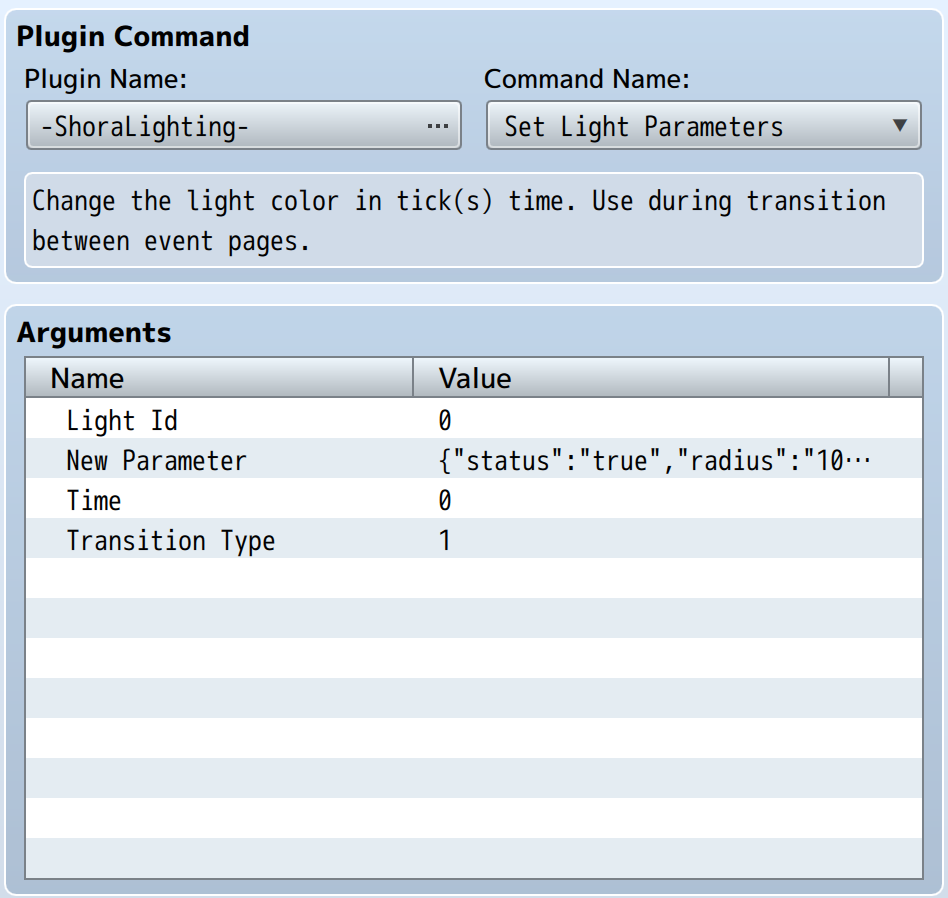Click the command description text box
This screenshot has width=948, height=898.
[x=474, y=220]
